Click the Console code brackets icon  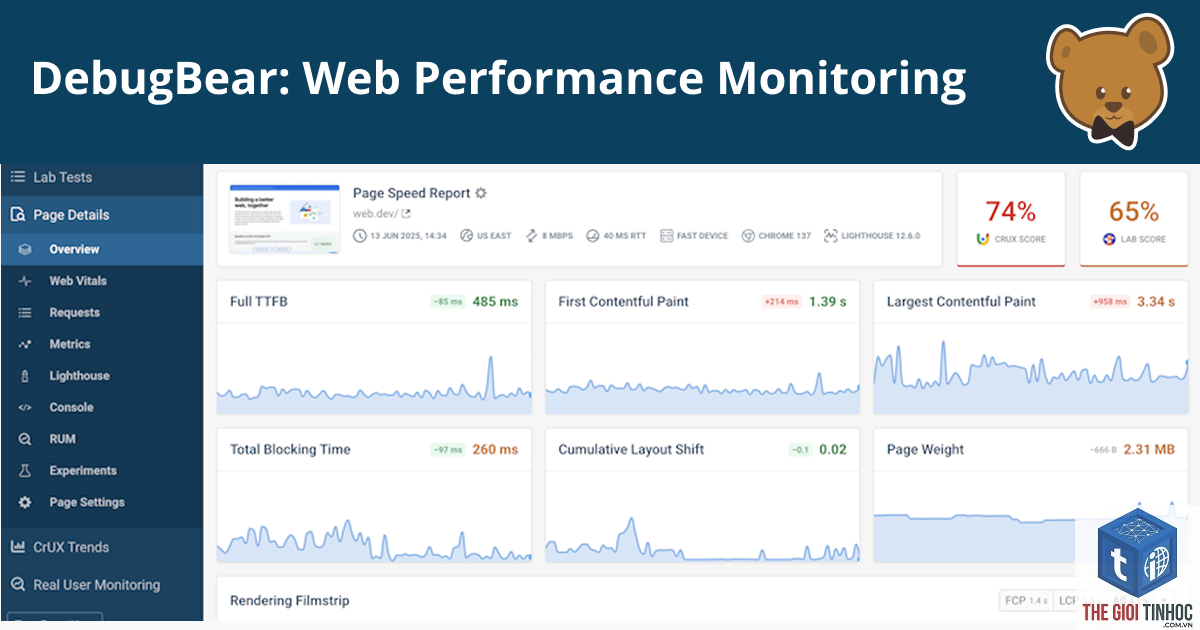tap(25, 408)
